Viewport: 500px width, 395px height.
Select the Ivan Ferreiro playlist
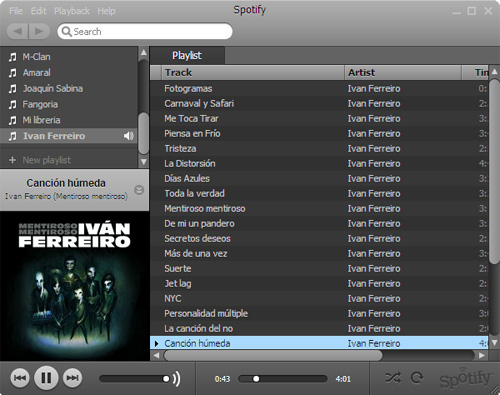(69, 136)
